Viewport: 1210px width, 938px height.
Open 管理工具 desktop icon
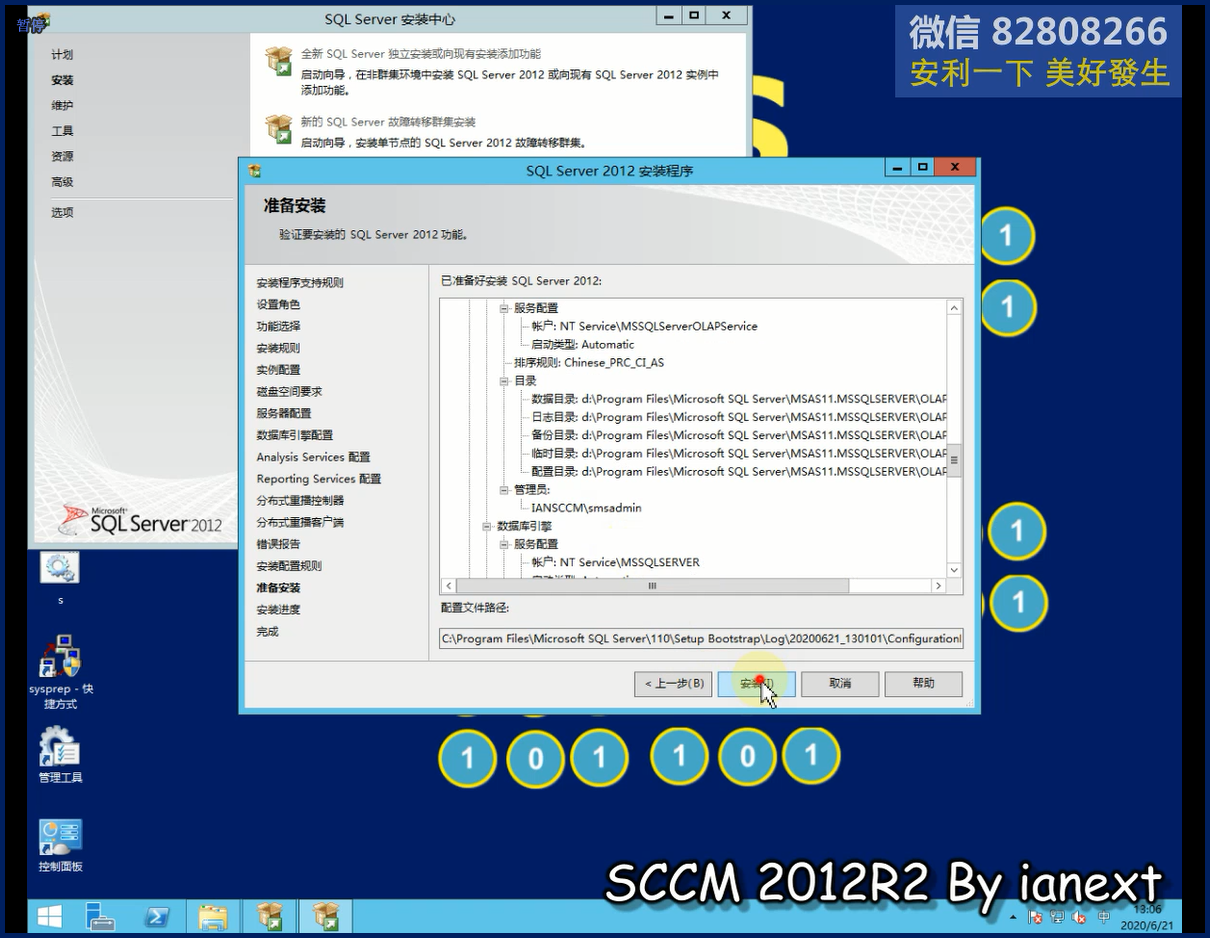click(x=60, y=747)
